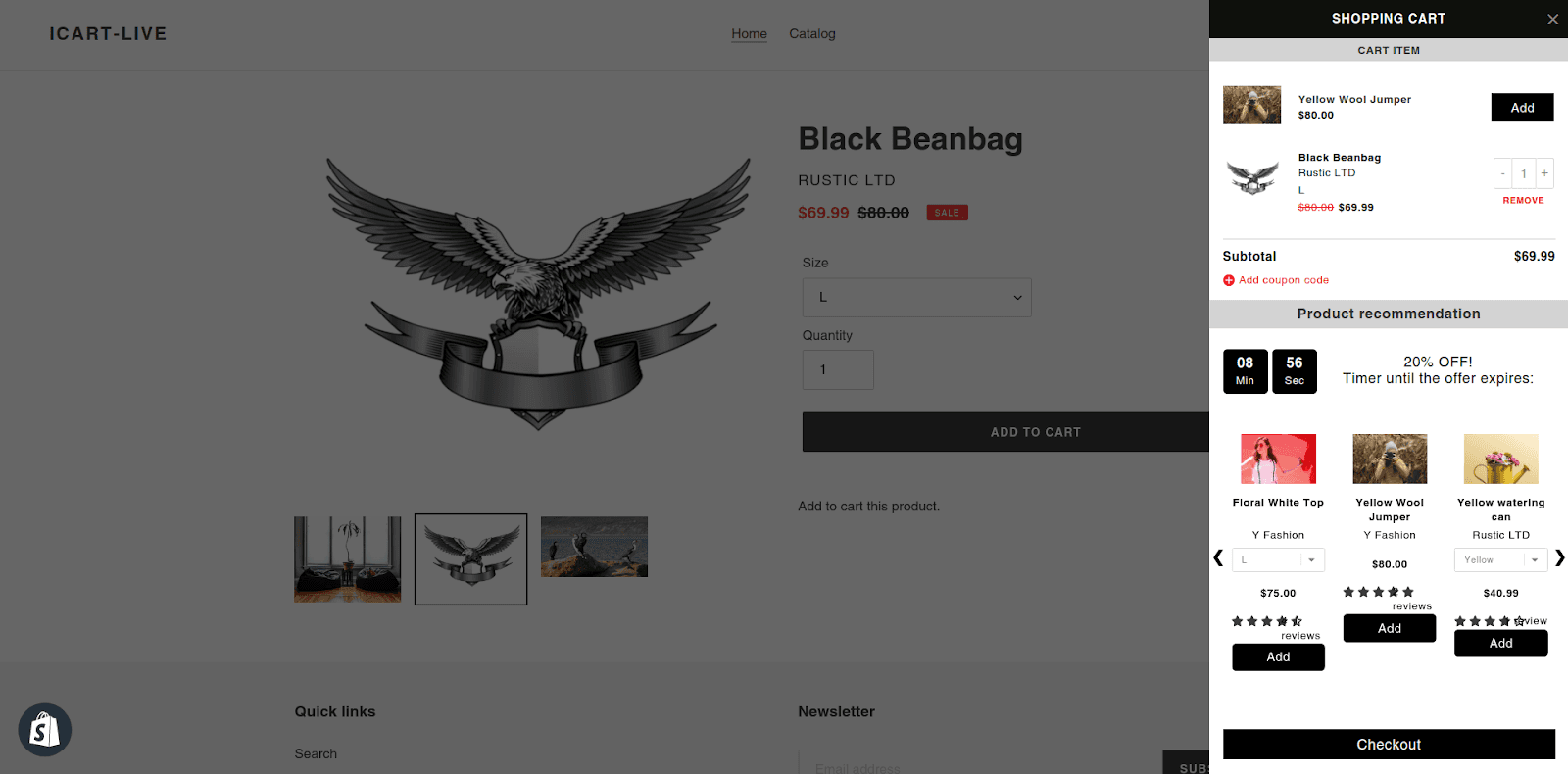
Task: Click the red plus coupon icon
Action: click(1228, 280)
